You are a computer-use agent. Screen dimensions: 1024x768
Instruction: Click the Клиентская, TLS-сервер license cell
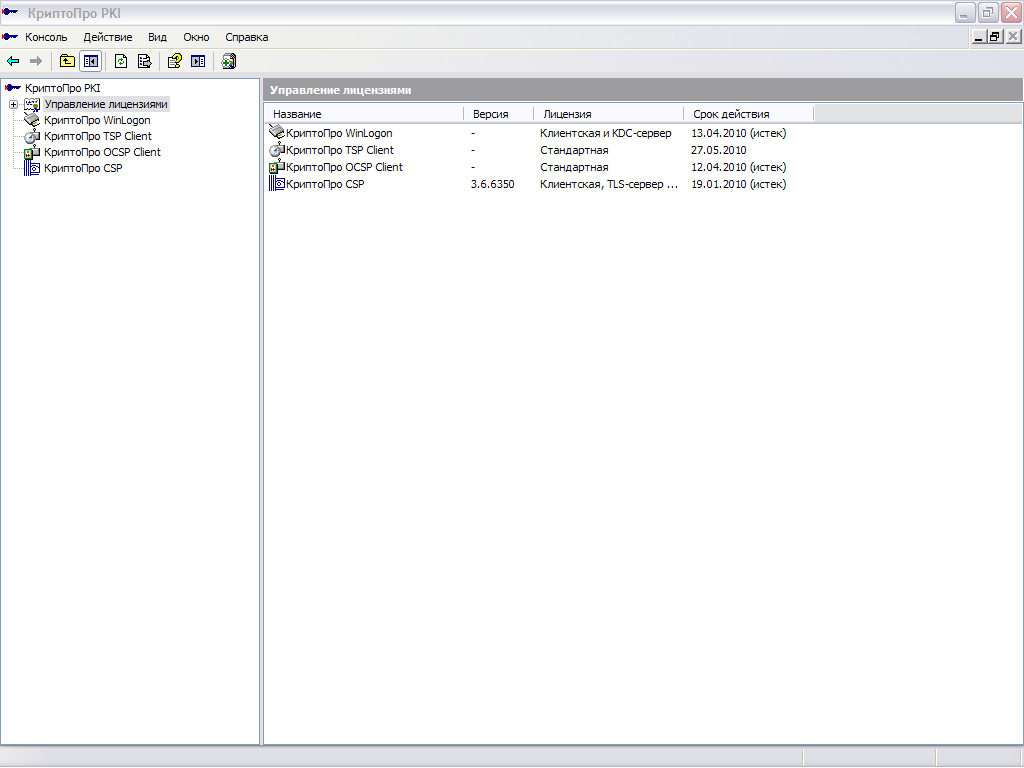tap(609, 184)
